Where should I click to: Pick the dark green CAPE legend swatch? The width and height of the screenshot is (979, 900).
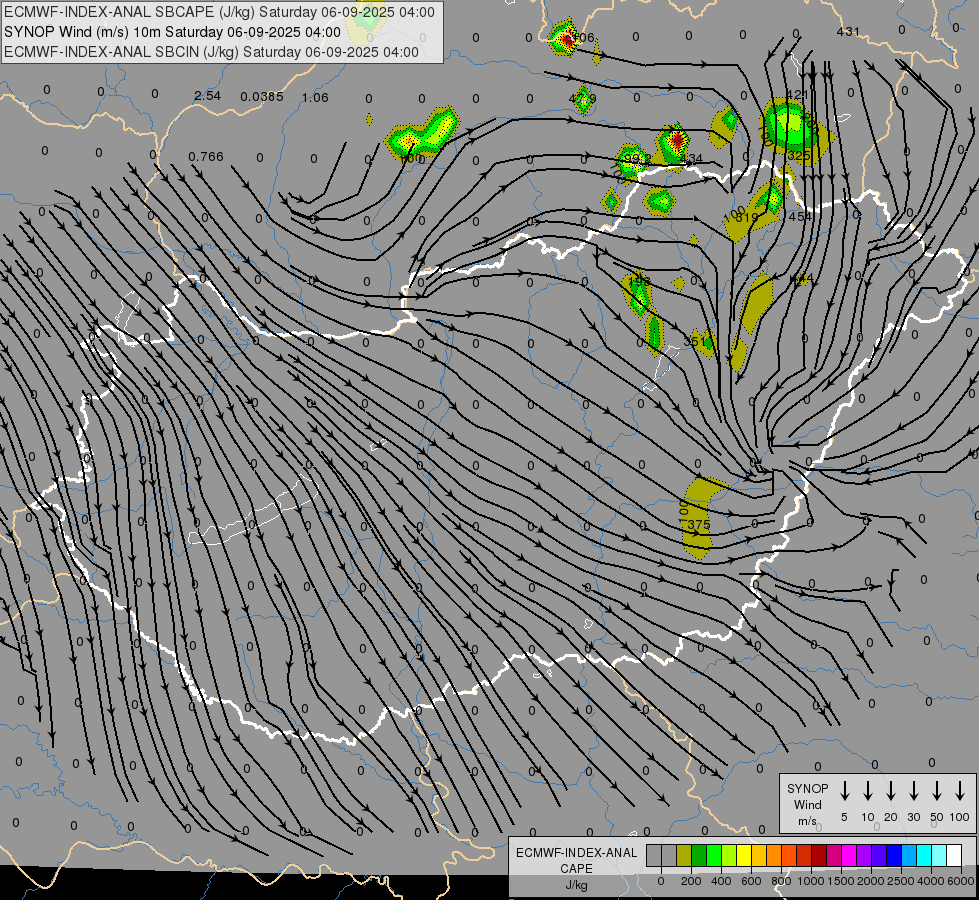pos(699,855)
